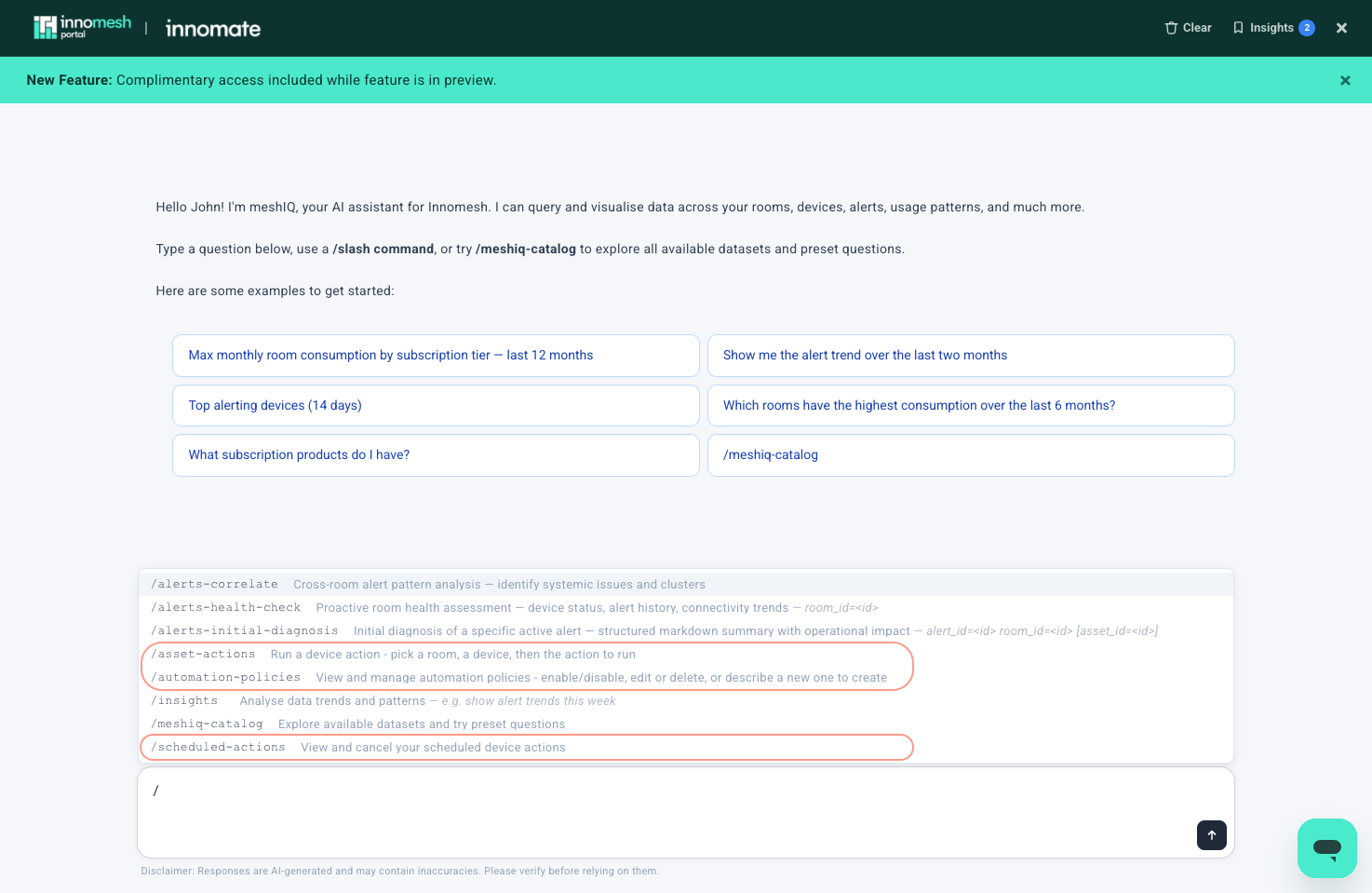Screen dimensions: 1372x893
Task: Click the Innomesh portal logo
Action: point(82,28)
